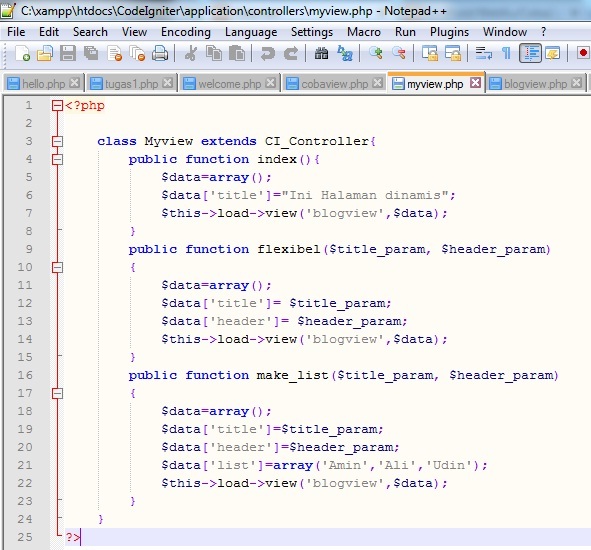
Task: Paste clipboard with Paste toolbar icon
Action: [x=237, y=53]
